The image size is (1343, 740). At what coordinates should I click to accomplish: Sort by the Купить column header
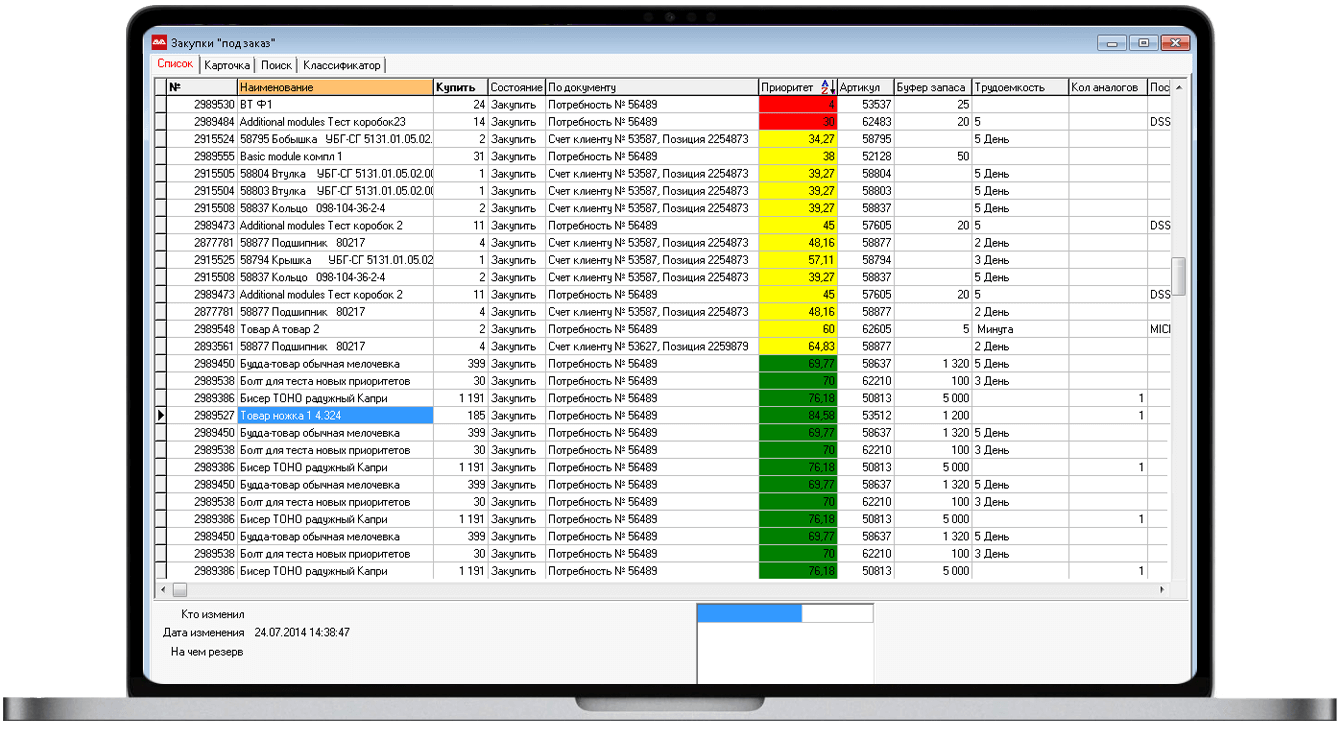click(x=460, y=87)
